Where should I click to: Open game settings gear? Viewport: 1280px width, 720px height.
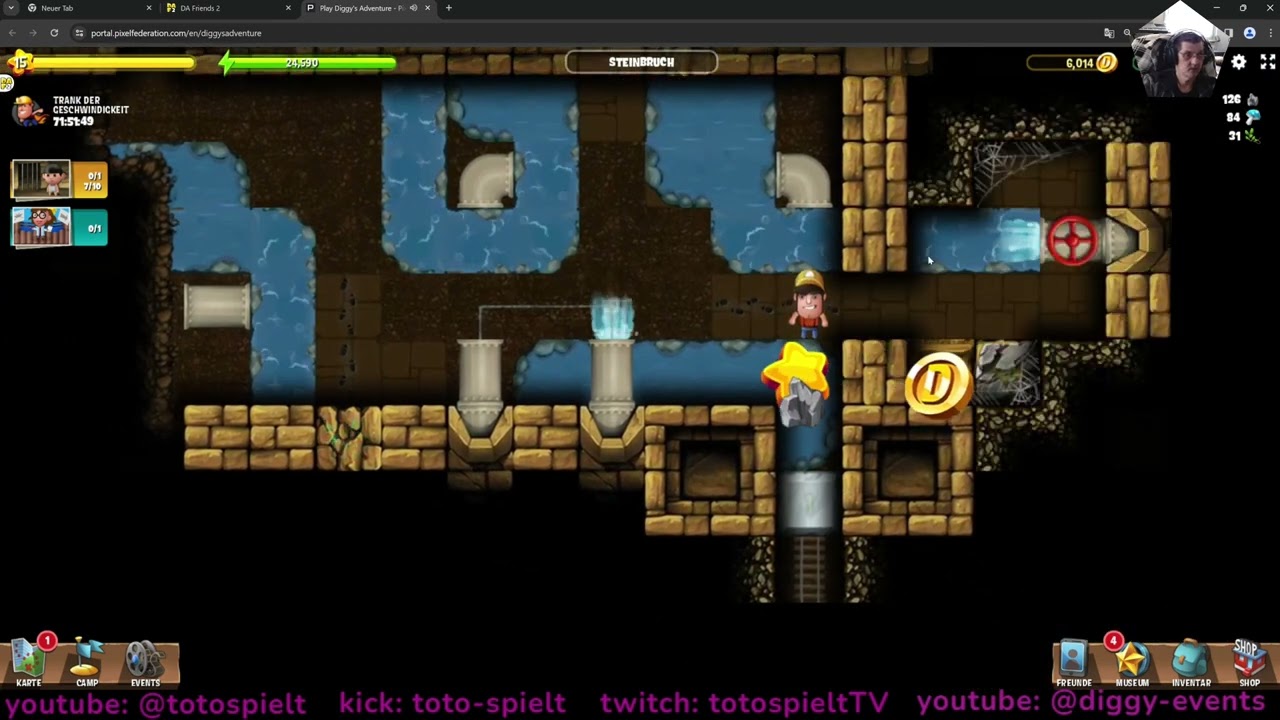click(1239, 62)
